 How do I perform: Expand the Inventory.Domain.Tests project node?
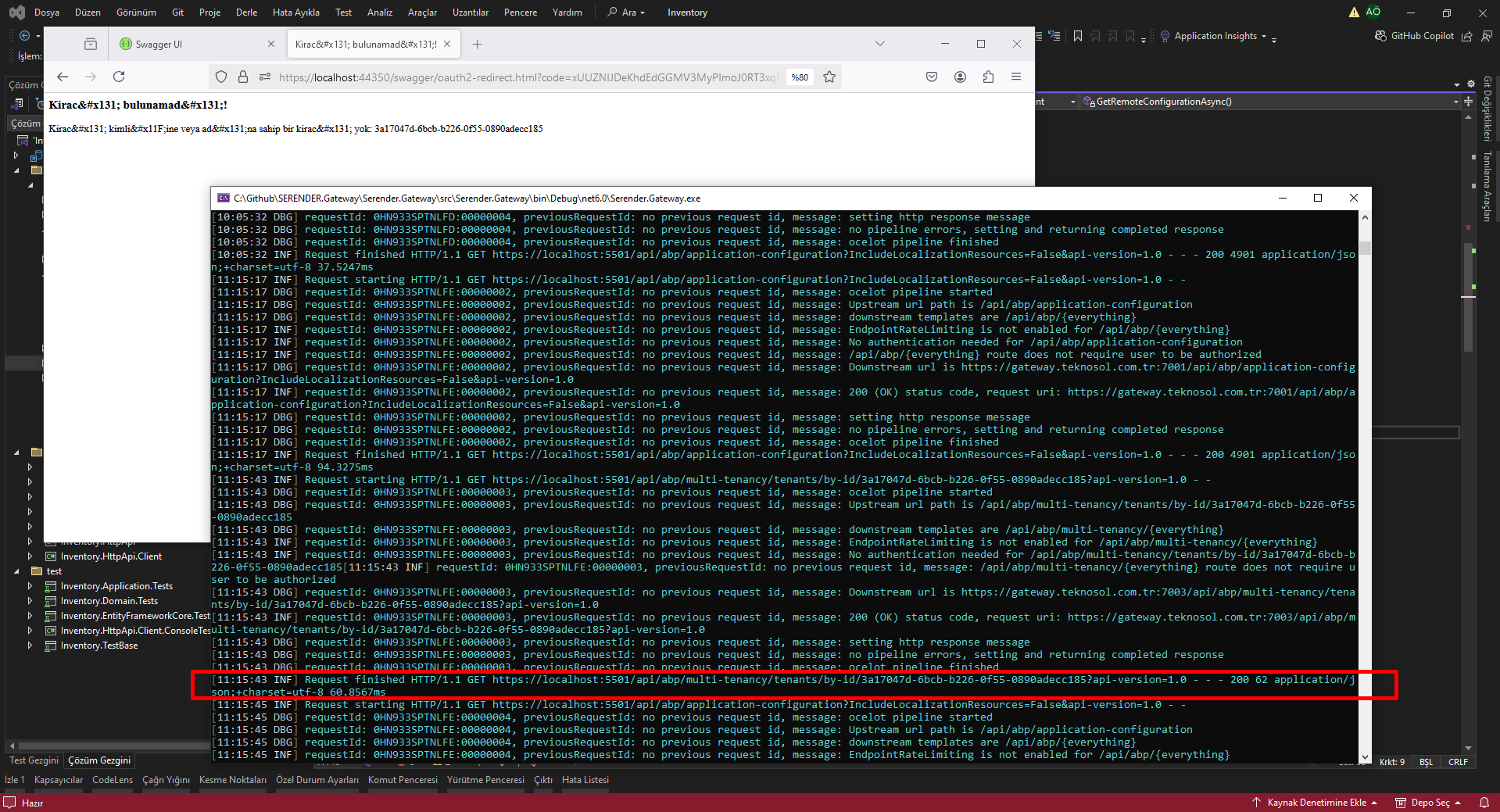pos(30,601)
